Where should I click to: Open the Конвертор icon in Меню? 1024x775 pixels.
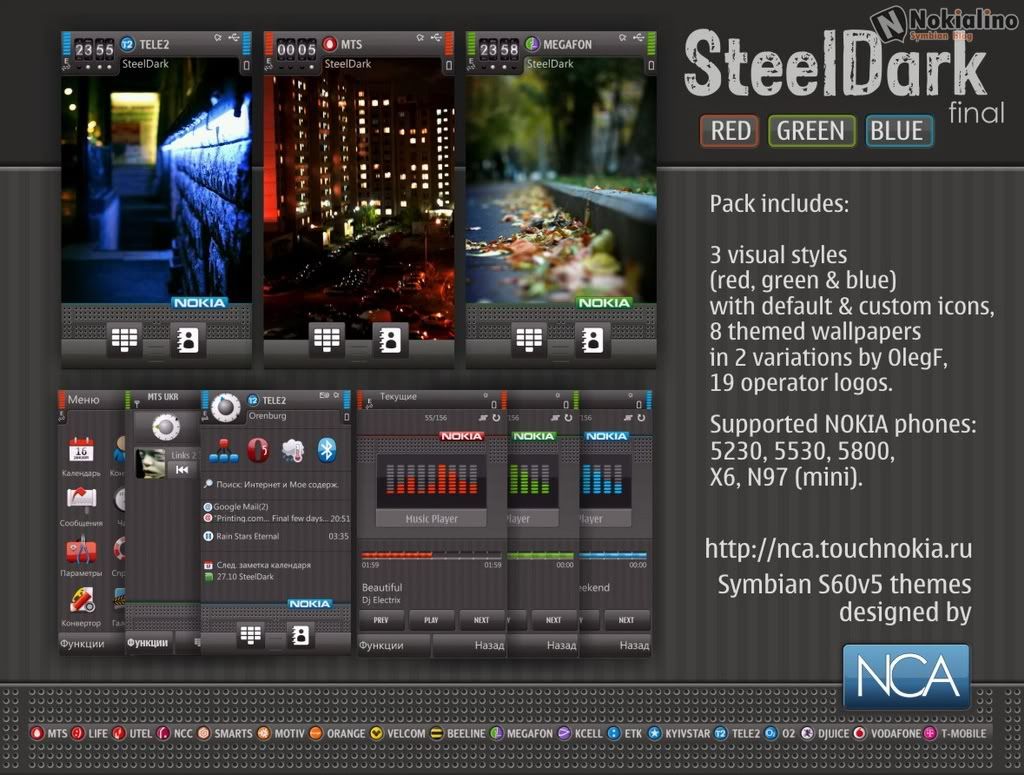[x=82, y=600]
